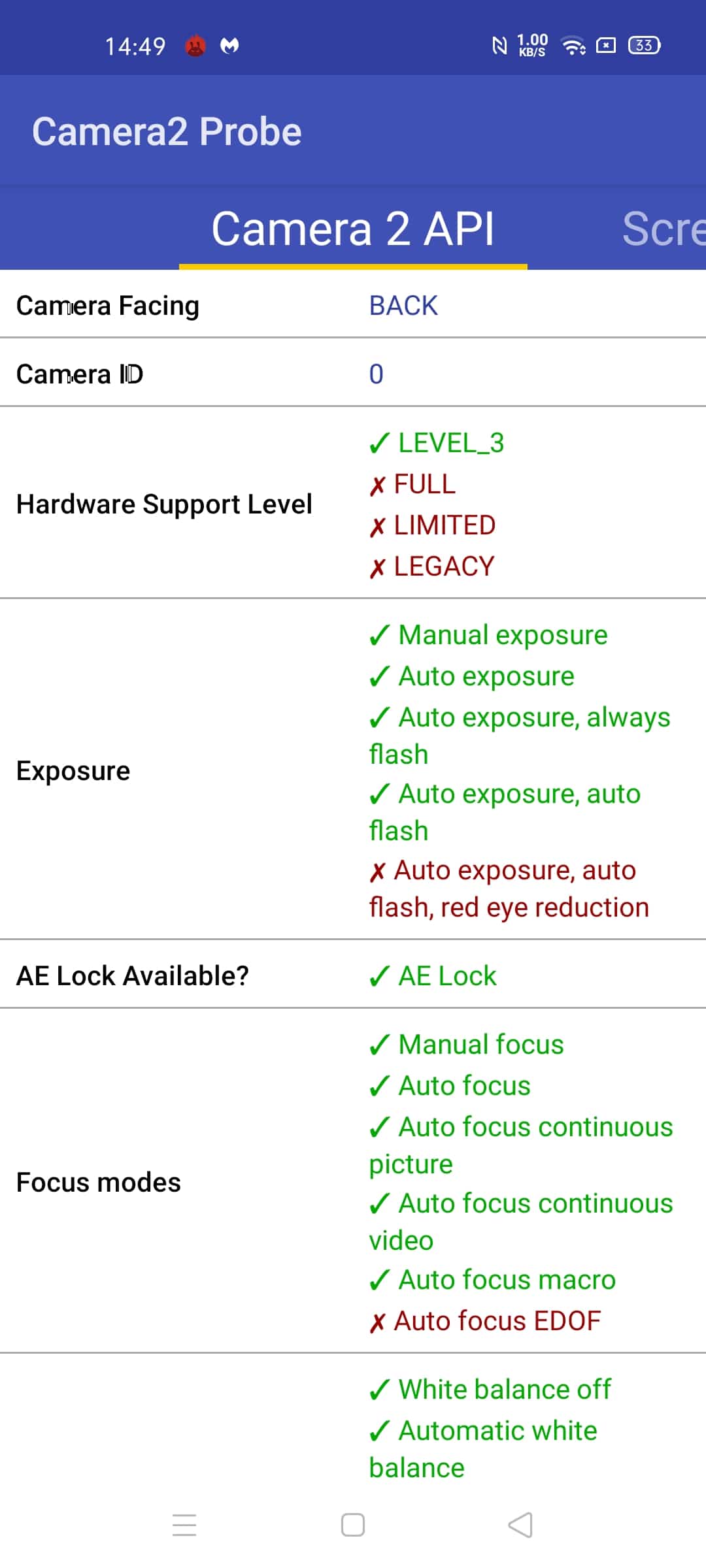
Task: Tap the Auto focus EDOF entry
Action: pos(485,1321)
